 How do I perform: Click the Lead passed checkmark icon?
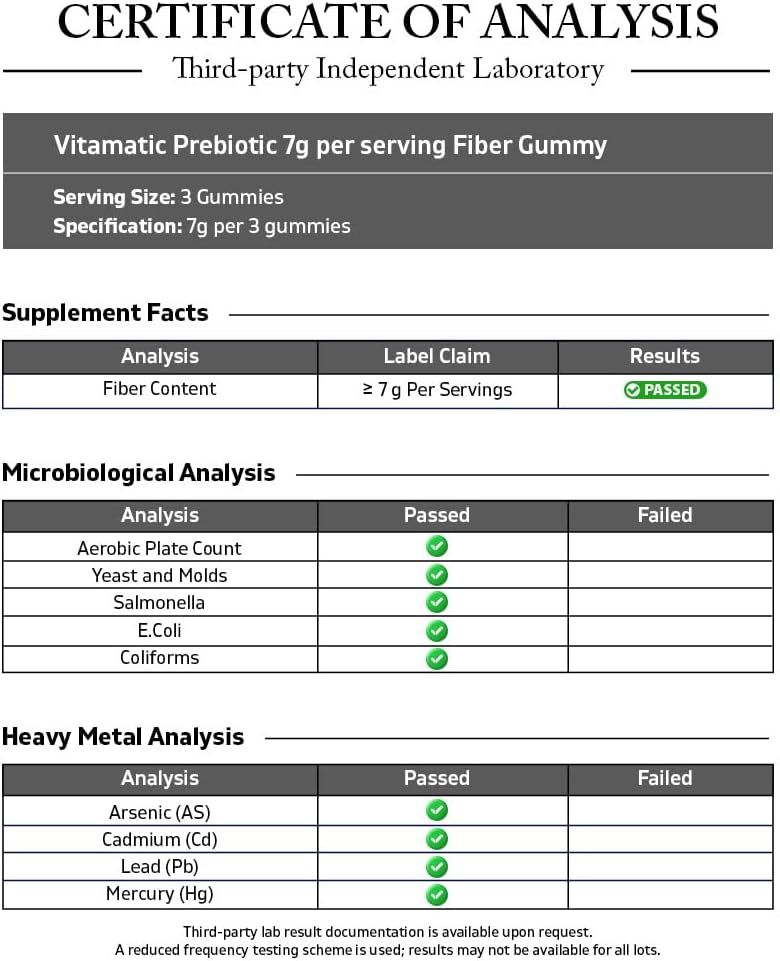click(437, 867)
